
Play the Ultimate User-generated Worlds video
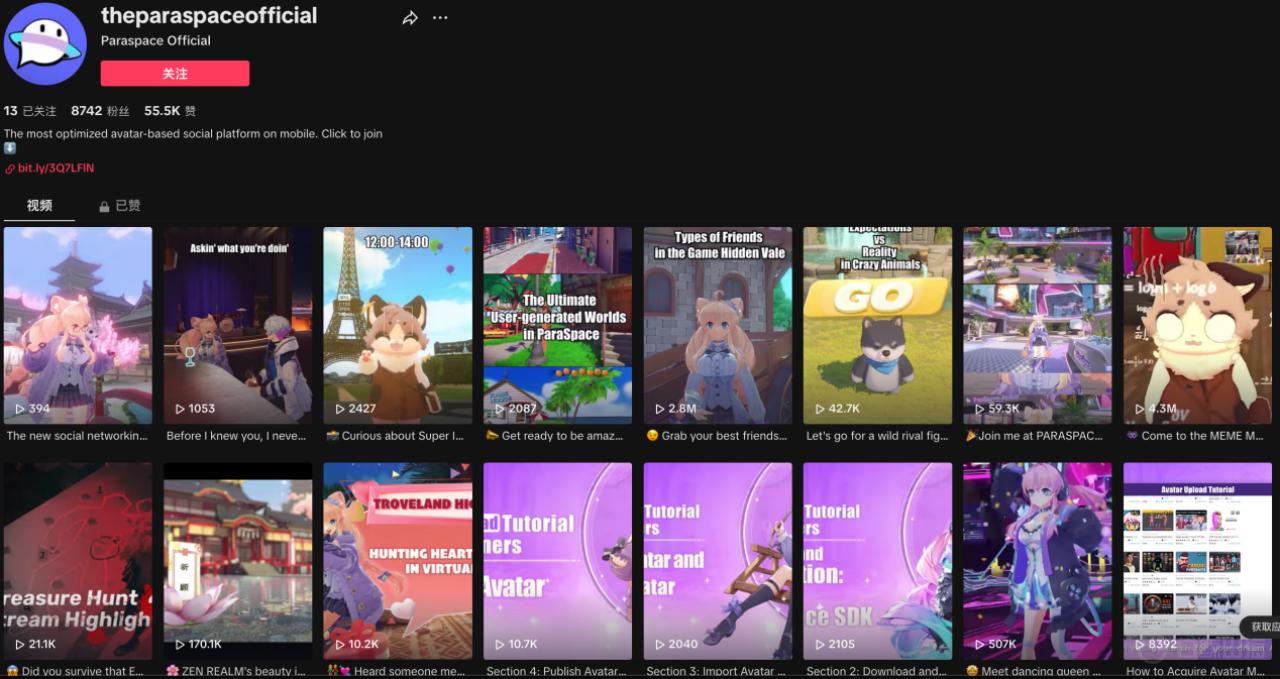(x=557, y=325)
